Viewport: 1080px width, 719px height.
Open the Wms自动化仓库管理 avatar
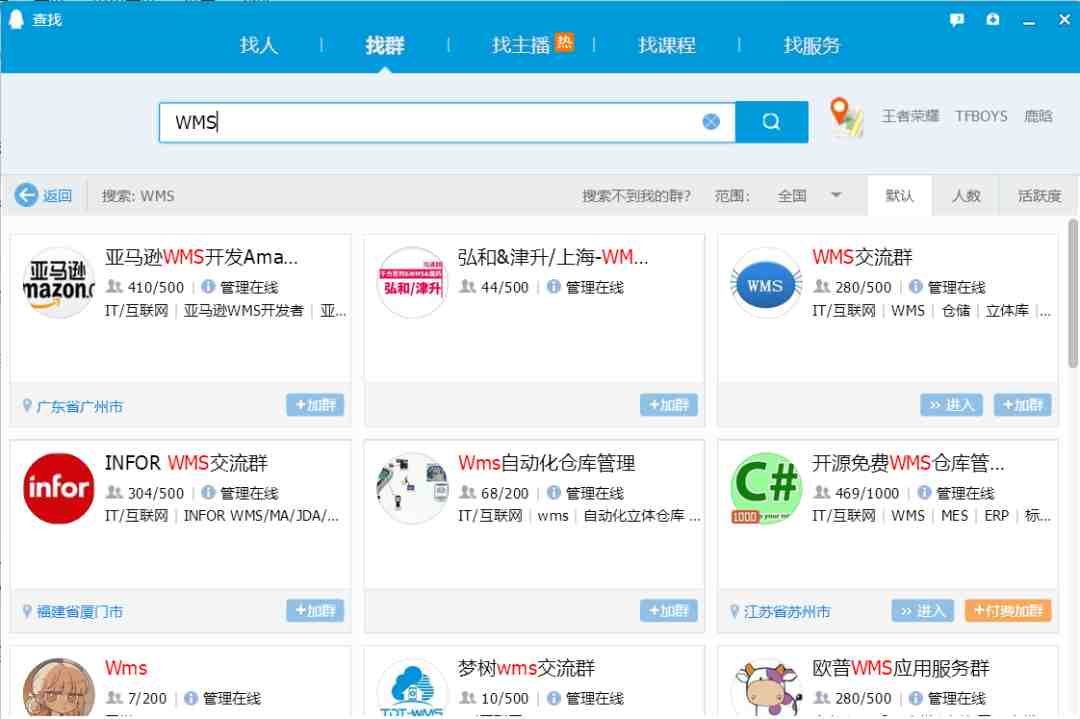[412, 488]
